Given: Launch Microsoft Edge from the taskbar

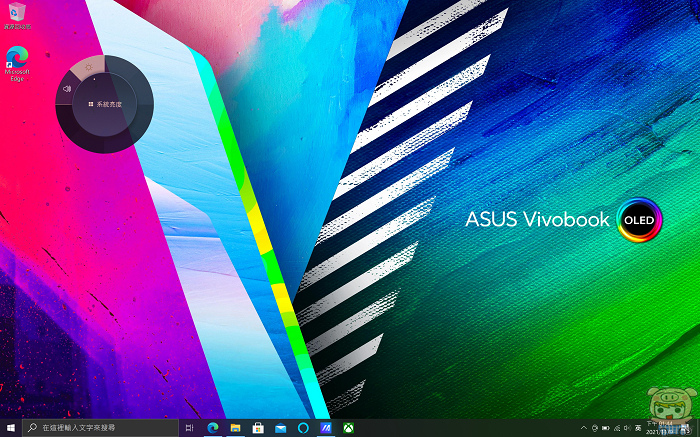Looking at the screenshot, I should coord(213,428).
